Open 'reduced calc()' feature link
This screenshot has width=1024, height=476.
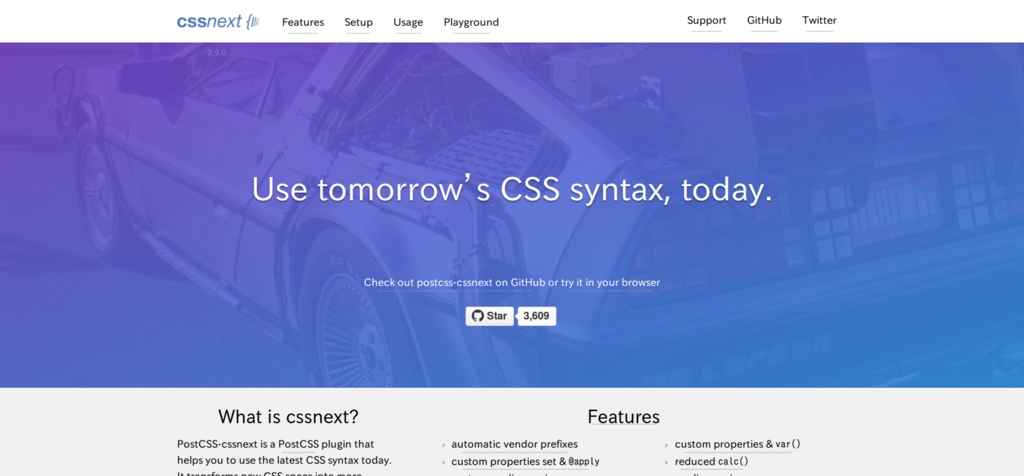[711, 462]
